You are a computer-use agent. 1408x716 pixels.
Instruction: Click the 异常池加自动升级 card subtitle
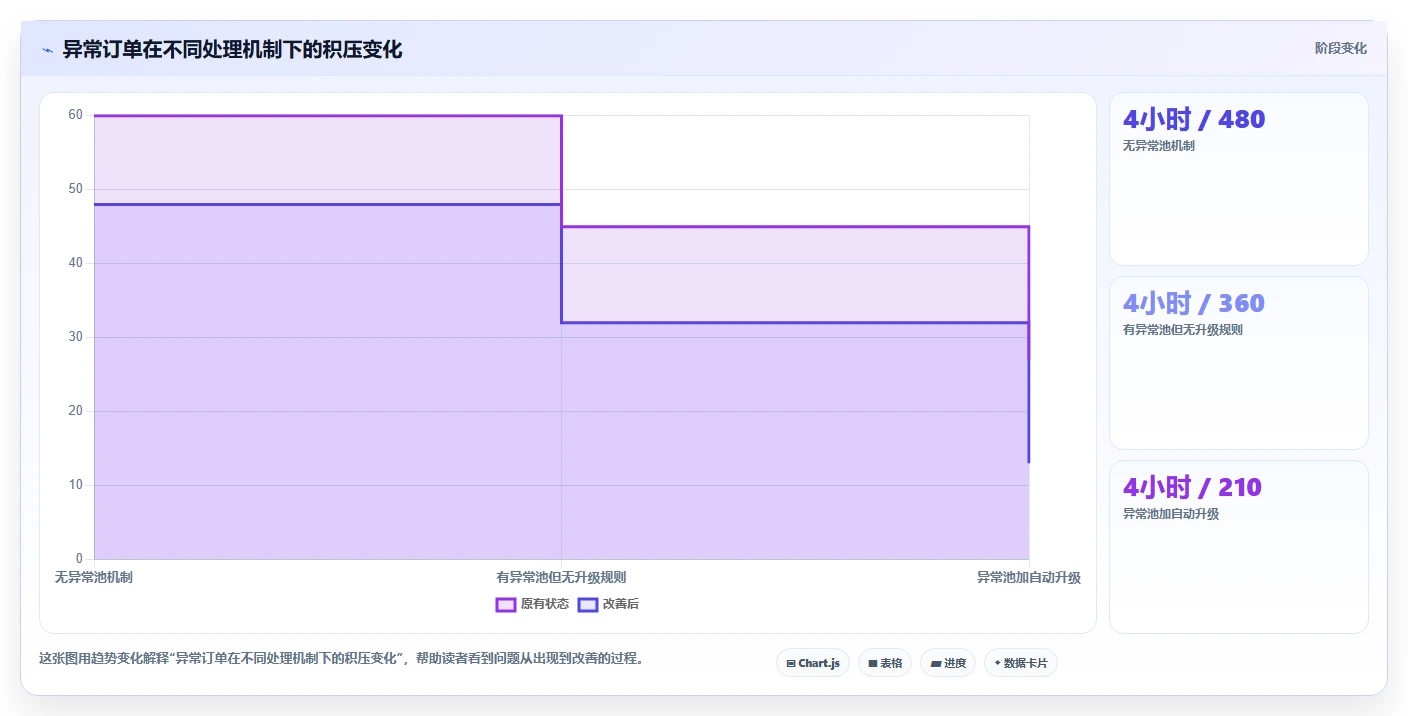(1171, 514)
